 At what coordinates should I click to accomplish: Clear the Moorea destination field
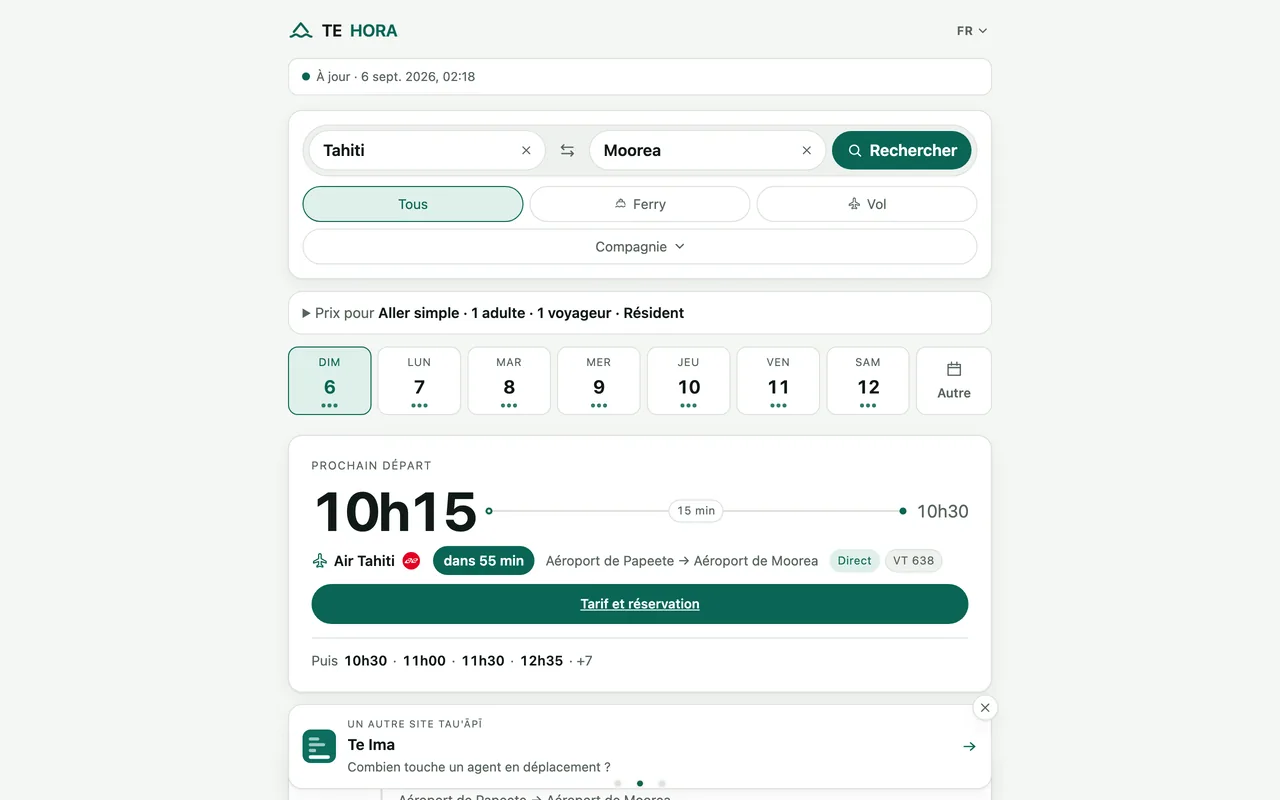click(807, 151)
